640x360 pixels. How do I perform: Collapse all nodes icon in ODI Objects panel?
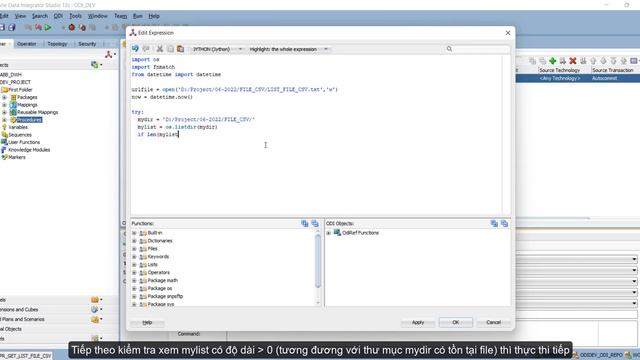click(x=504, y=223)
